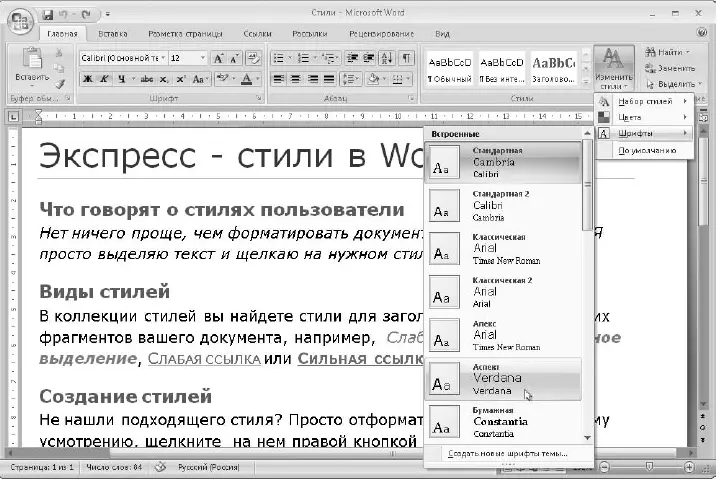Decrease paragraph indent
Screen dimensions: 717x481
coord(352,58)
